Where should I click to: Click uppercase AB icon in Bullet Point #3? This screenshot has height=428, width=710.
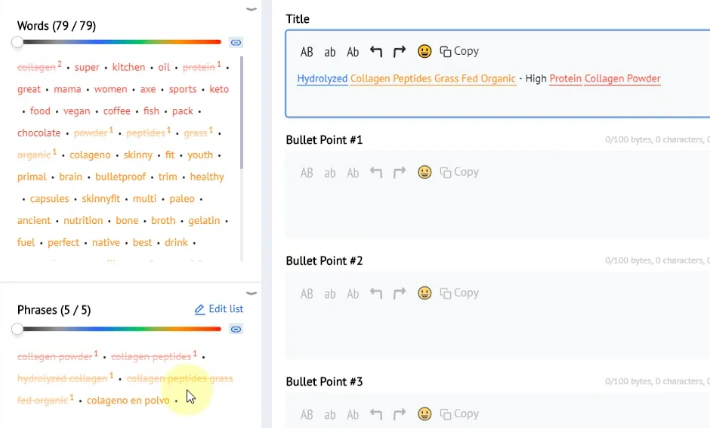[307, 414]
